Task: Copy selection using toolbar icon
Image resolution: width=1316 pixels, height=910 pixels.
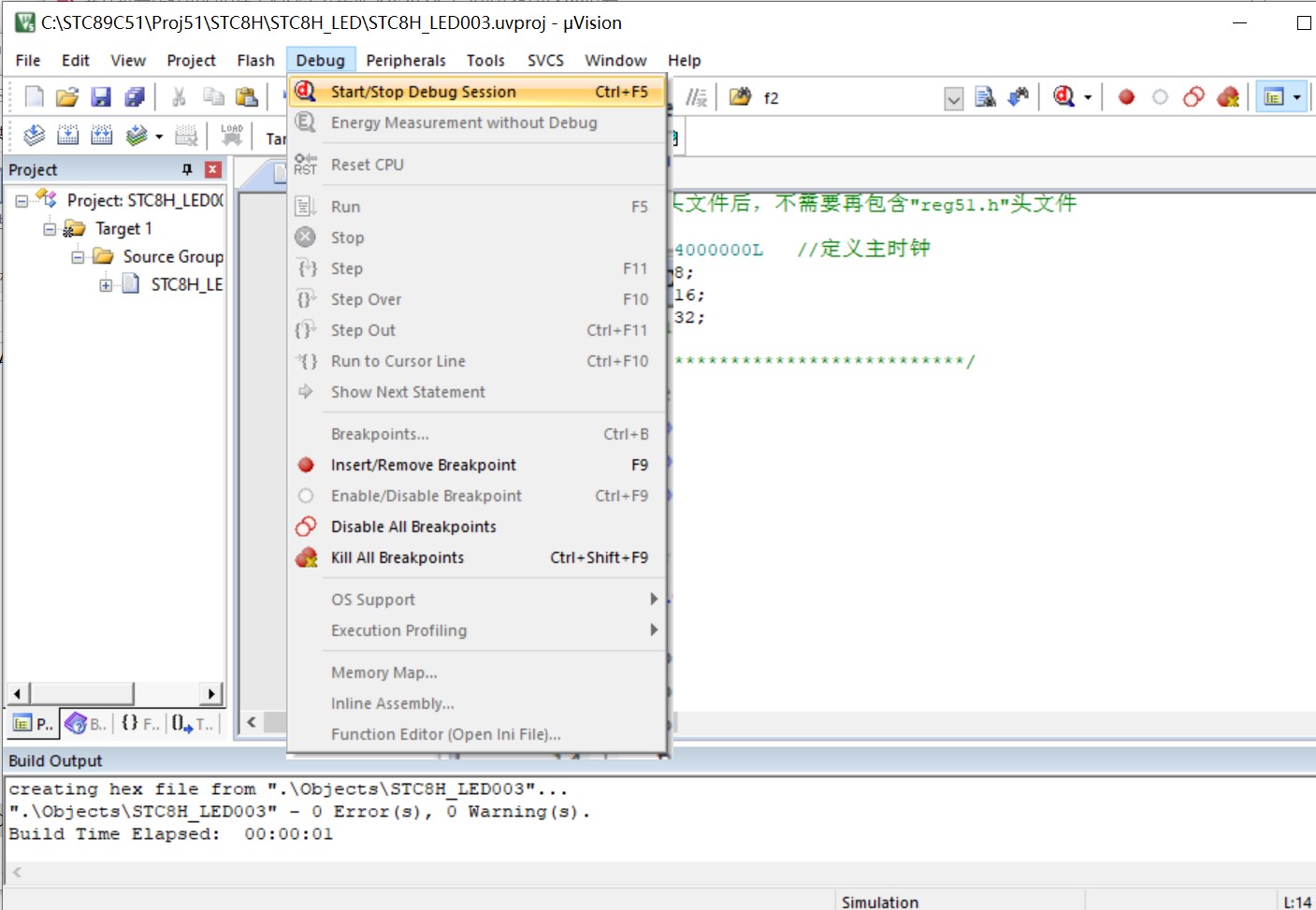Action: 213,96
